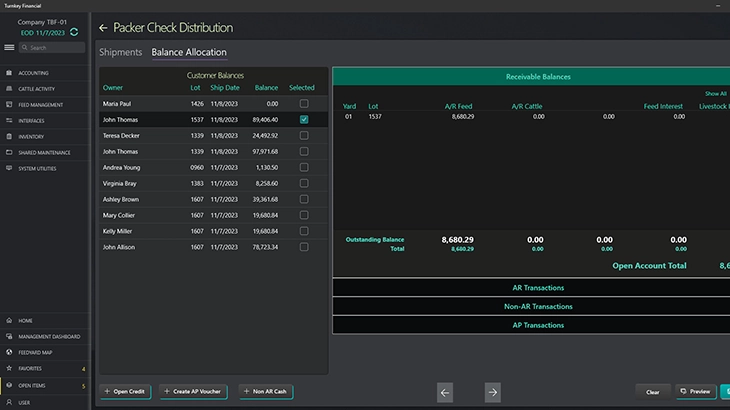The width and height of the screenshot is (730, 410).
Task: Click the Open Items icon
Action: [9, 385]
